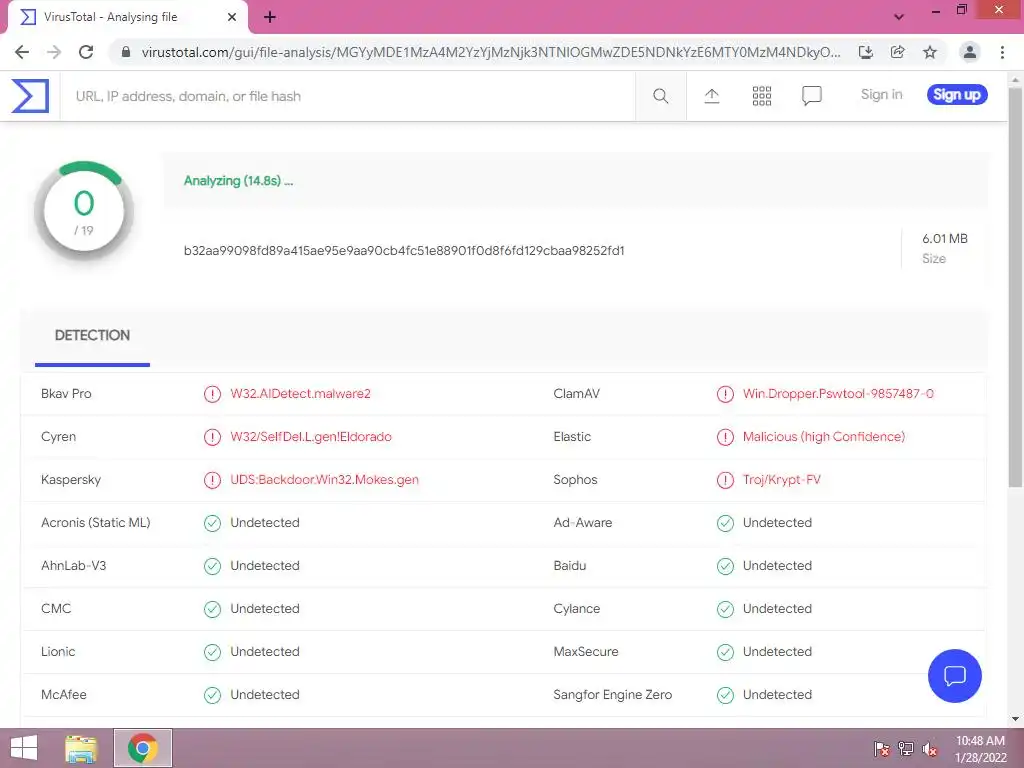Bookmark this page with star icon

pos(930,52)
